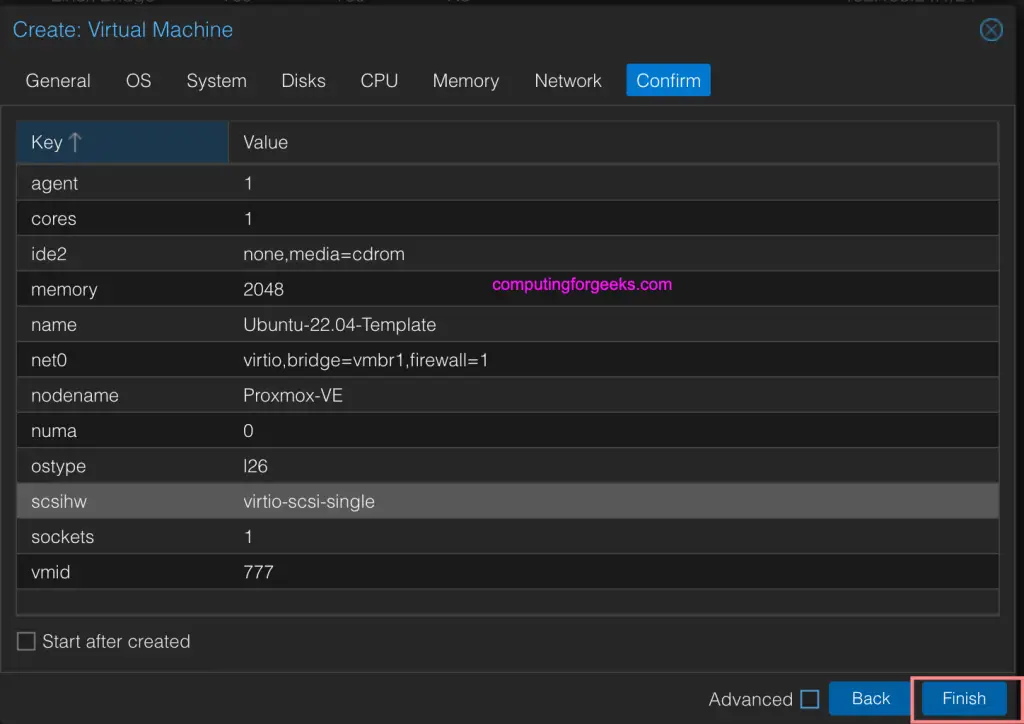
Task: Enable Start after created checkbox
Action: (26, 641)
